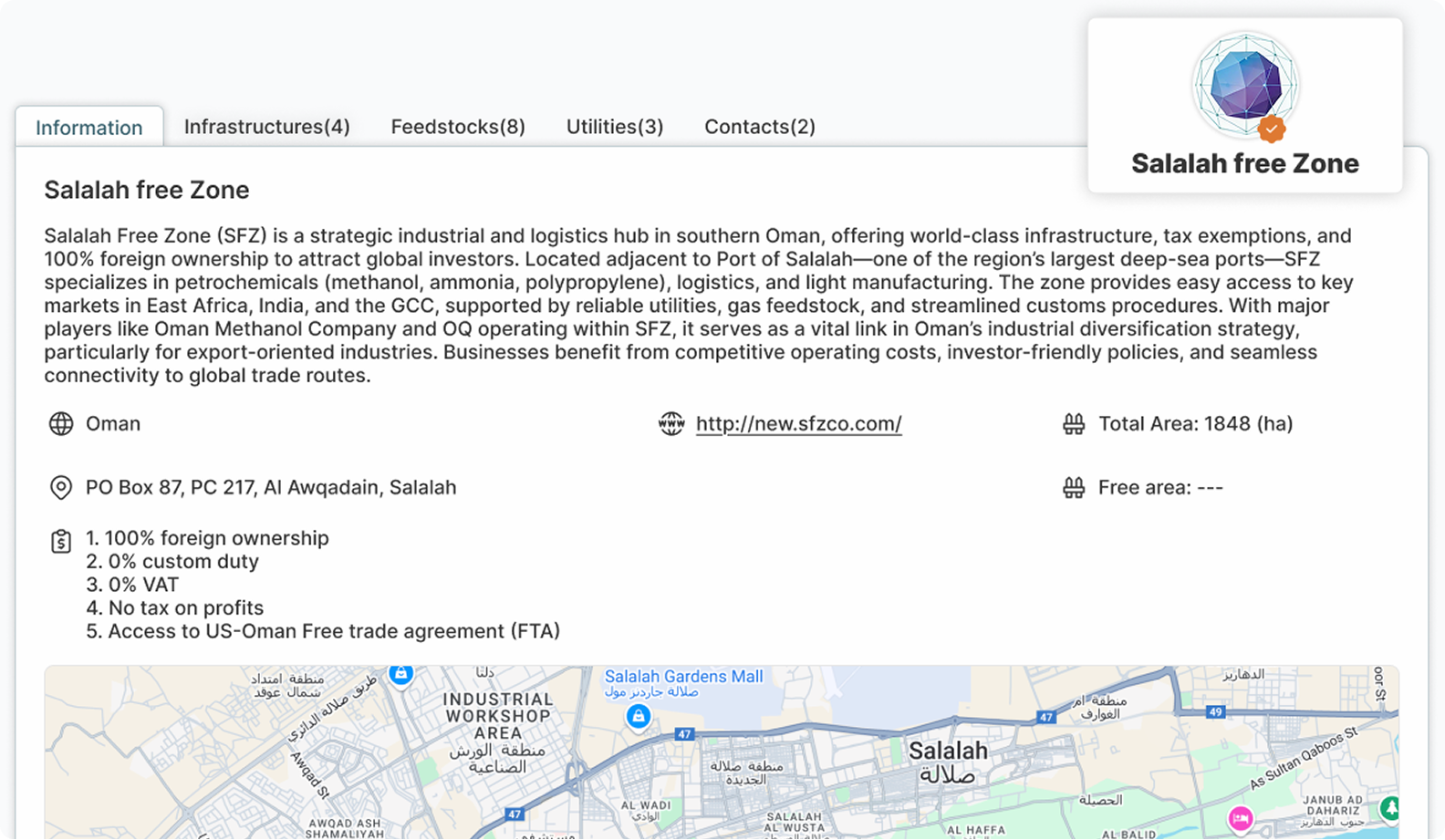Click the Salalah free Zone section heading
Viewport: 1445px width, 840px height.
[x=147, y=190]
